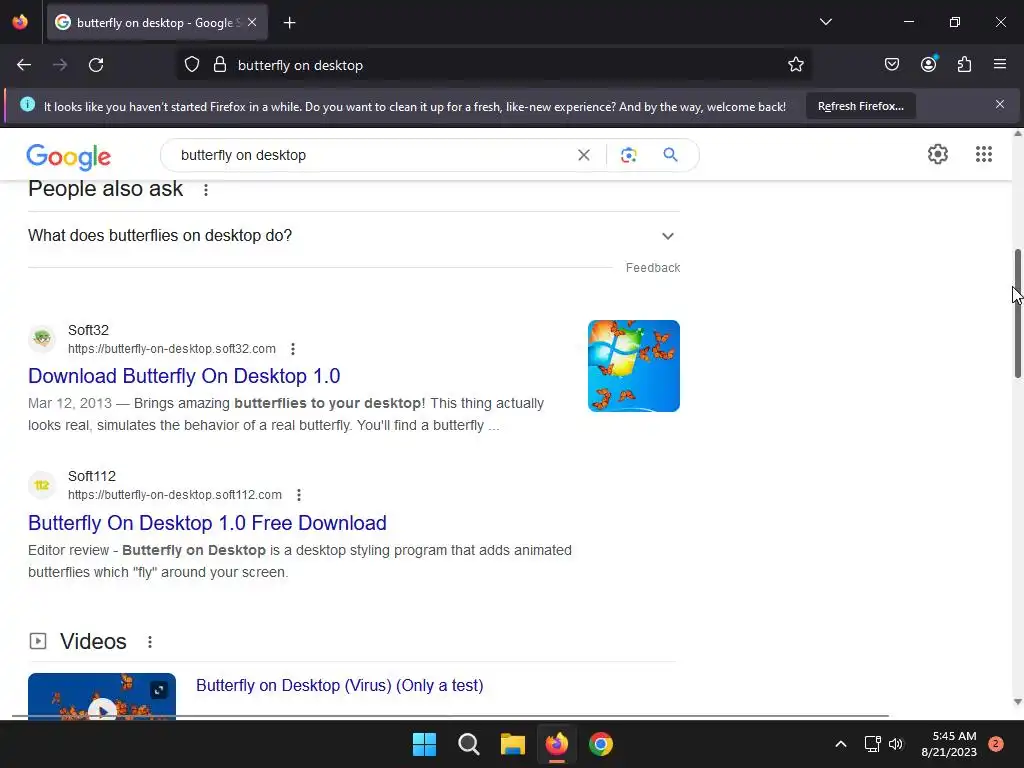Image resolution: width=1024 pixels, height=768 pixels.
Task: Click the page vertical scrollbar thumb
Action: 1017,313
